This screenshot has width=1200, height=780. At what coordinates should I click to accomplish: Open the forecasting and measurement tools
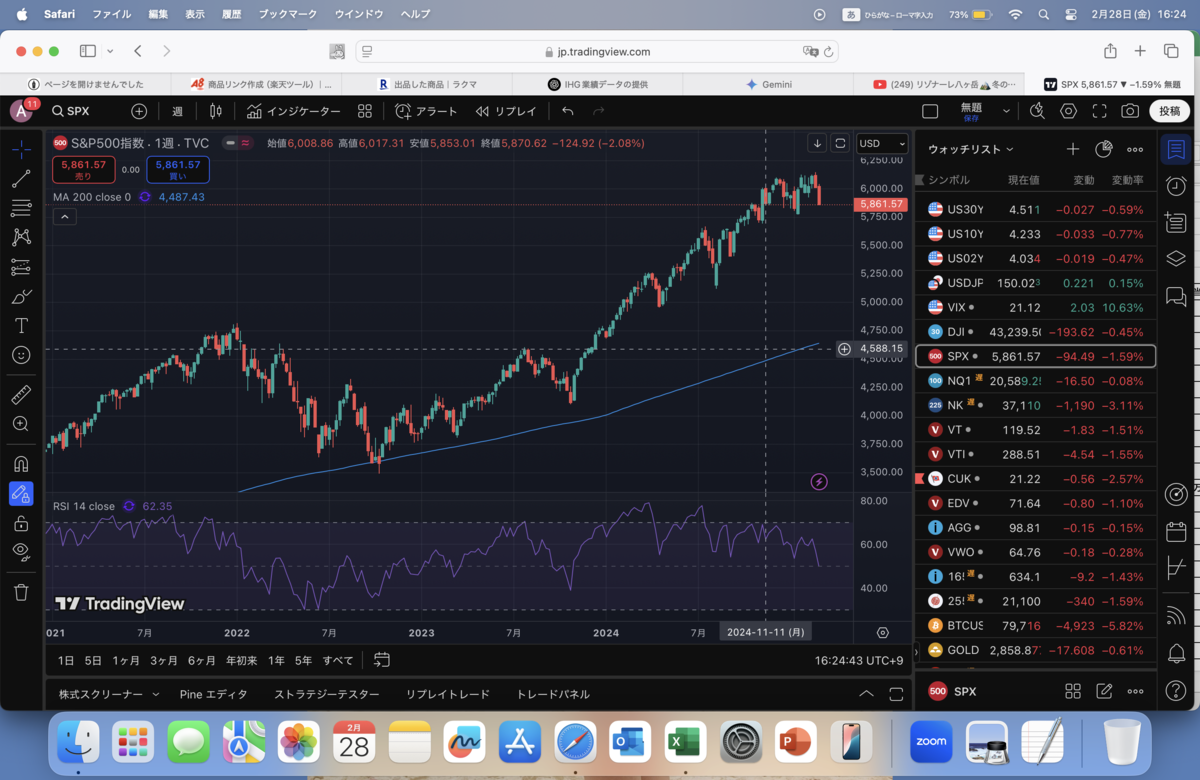tap(21, 267)
